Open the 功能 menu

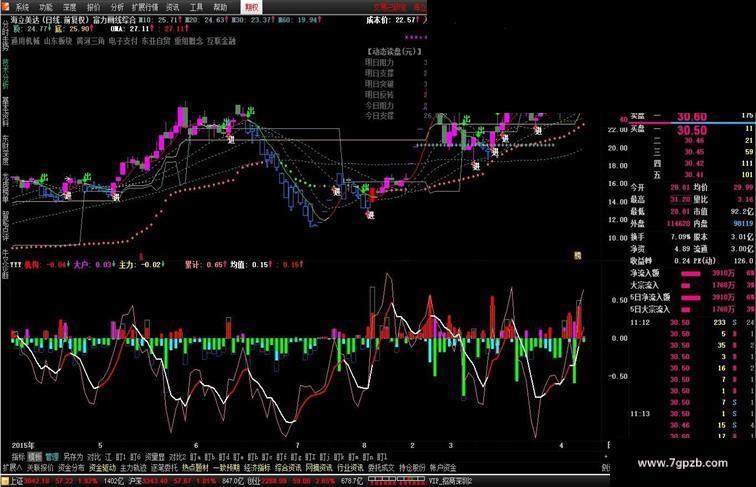[x=46, y=7]
